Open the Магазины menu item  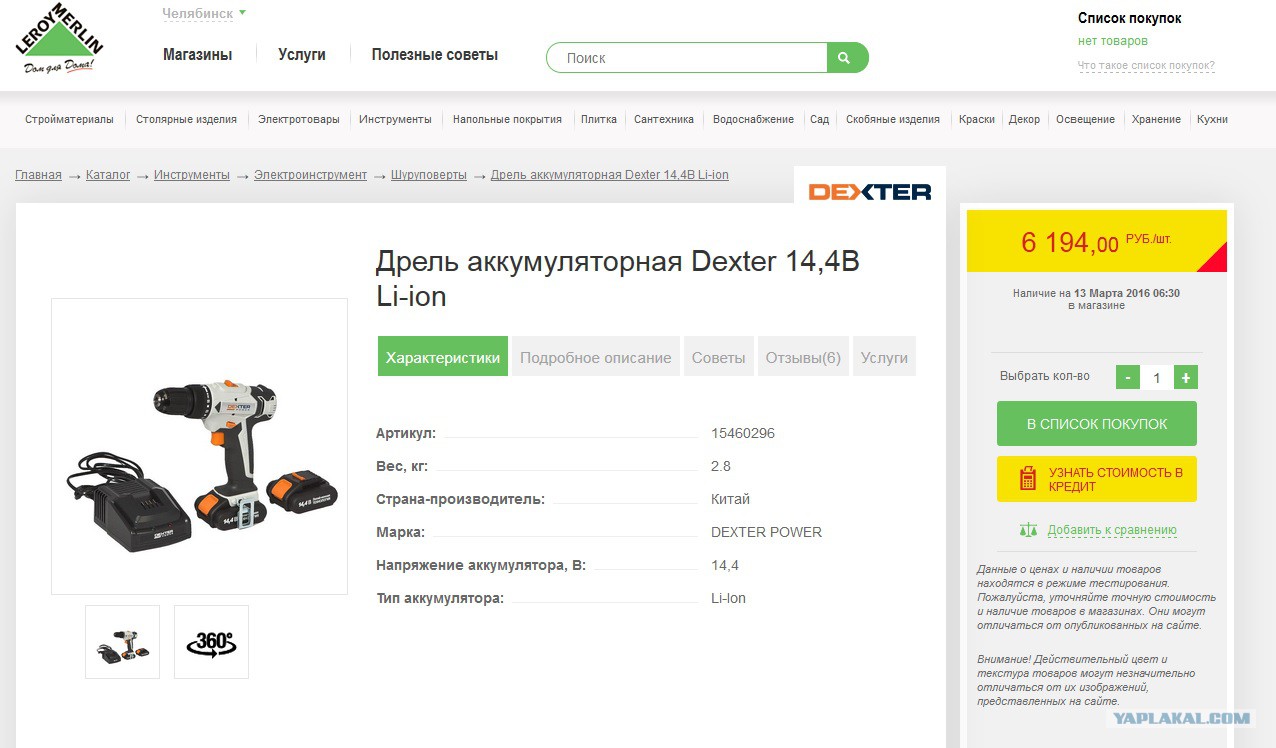point(197,55)
